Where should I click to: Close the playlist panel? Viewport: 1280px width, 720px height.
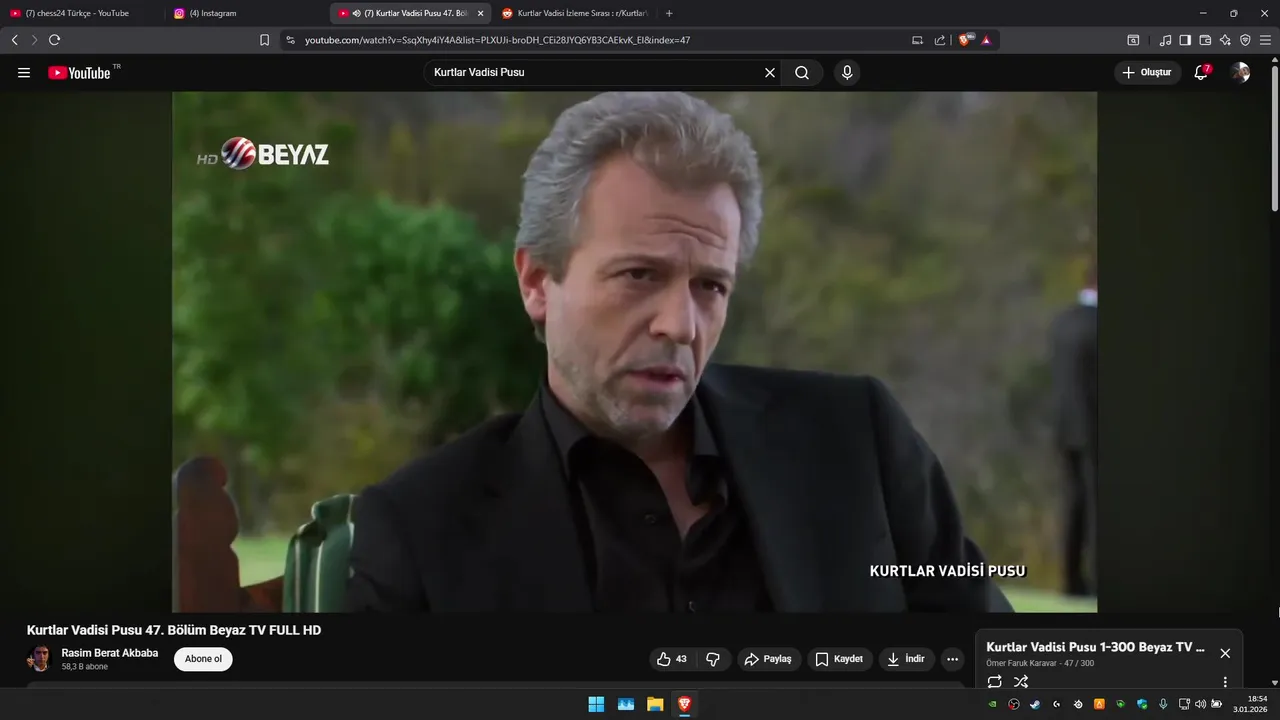[1225, 653]
